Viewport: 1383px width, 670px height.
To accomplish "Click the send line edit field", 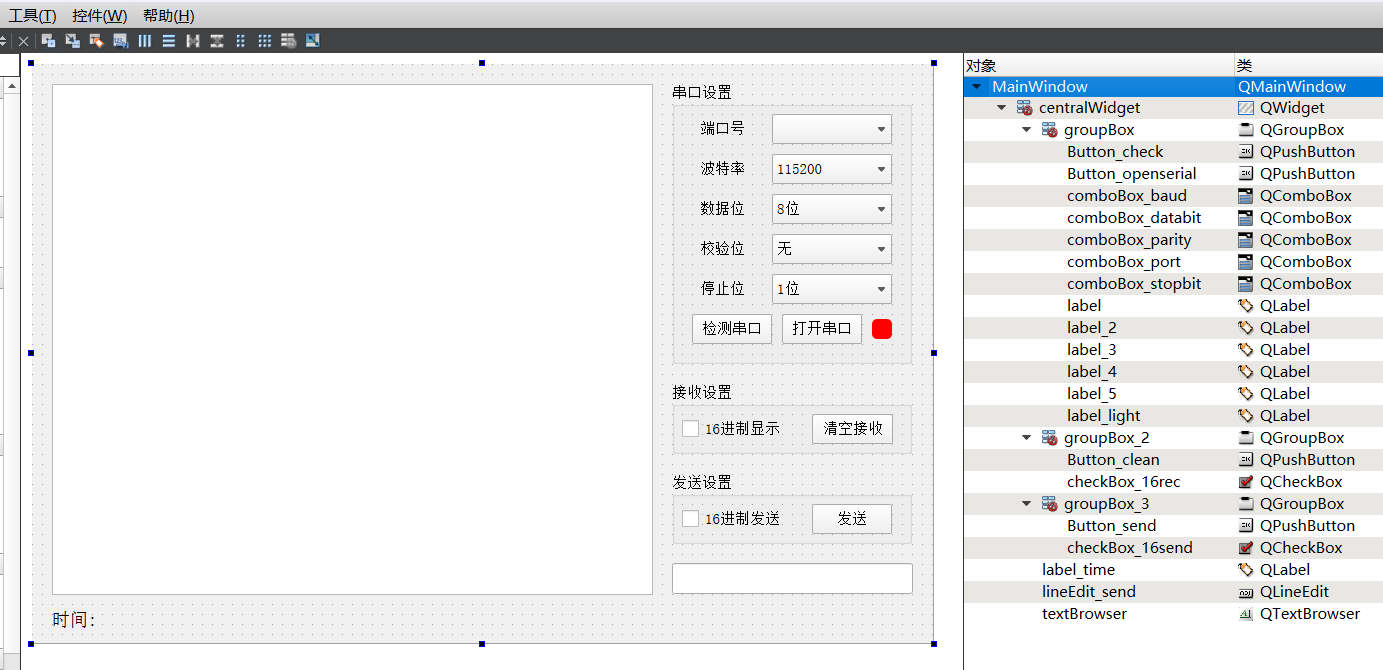I will click(792, 579).
